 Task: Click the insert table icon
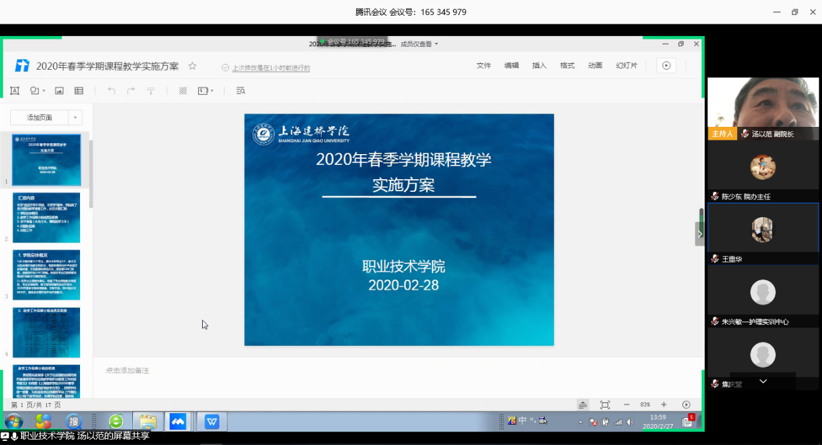click(79, 91)
